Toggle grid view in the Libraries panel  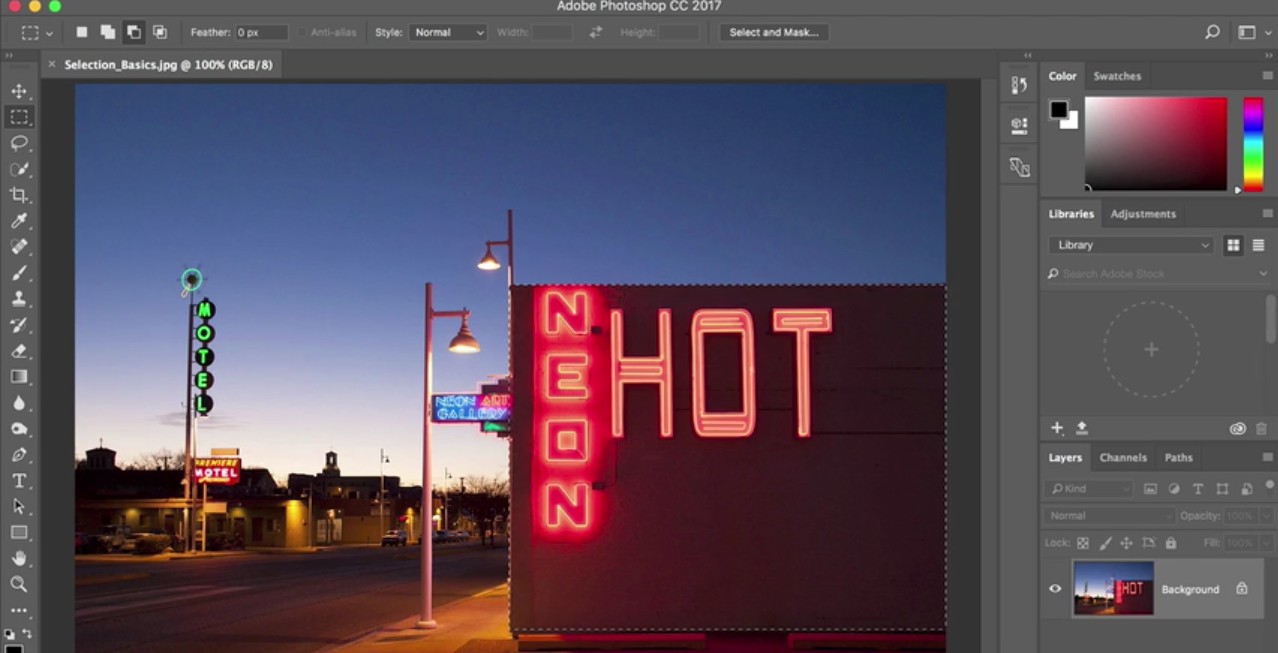pyautogui.click(x=1232, y=244)
